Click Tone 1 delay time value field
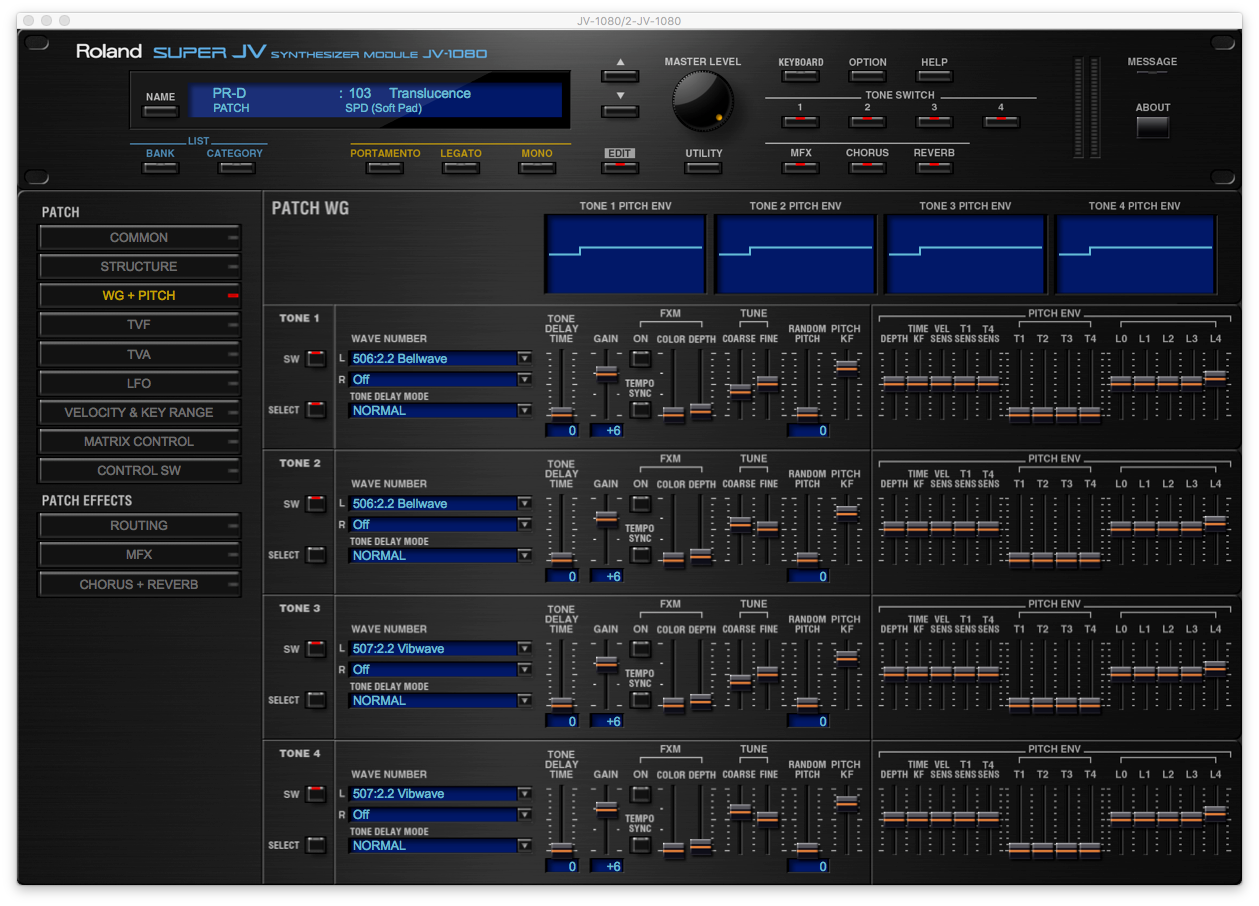This screenshot has width=1259, height=906. (562, 431)
